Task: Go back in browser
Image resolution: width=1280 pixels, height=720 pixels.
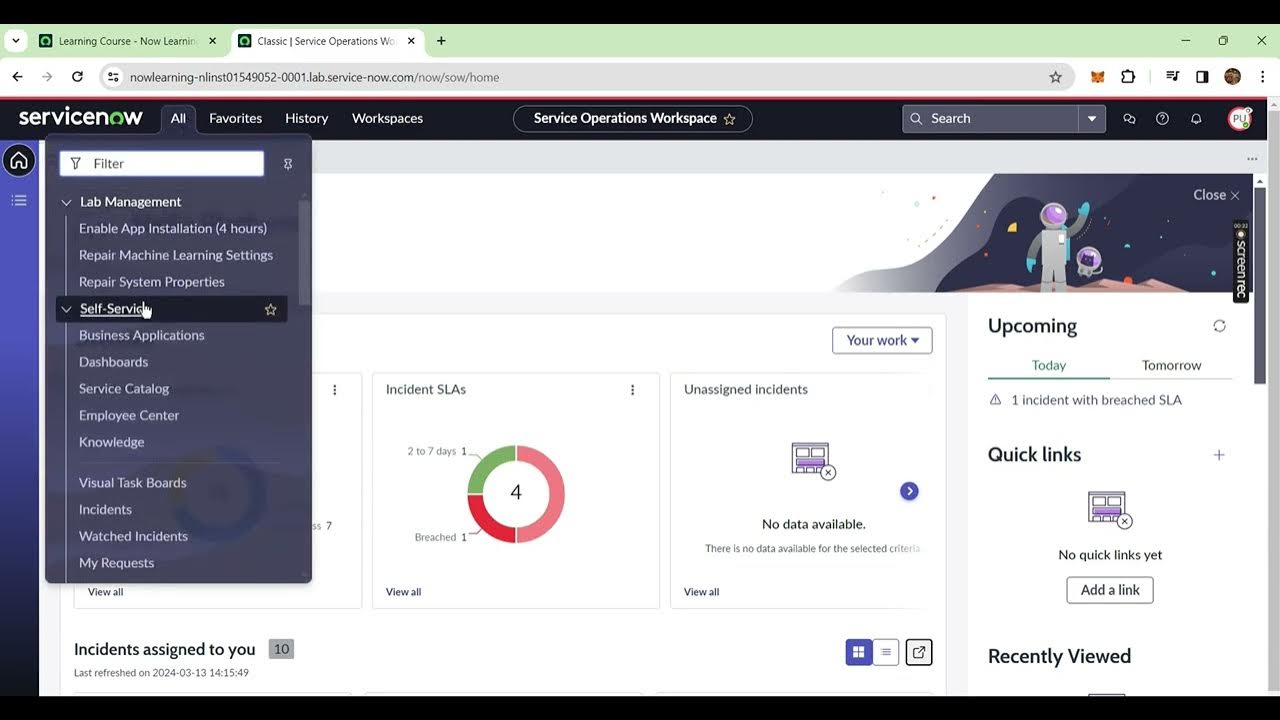Action: [x=17, y=77]
